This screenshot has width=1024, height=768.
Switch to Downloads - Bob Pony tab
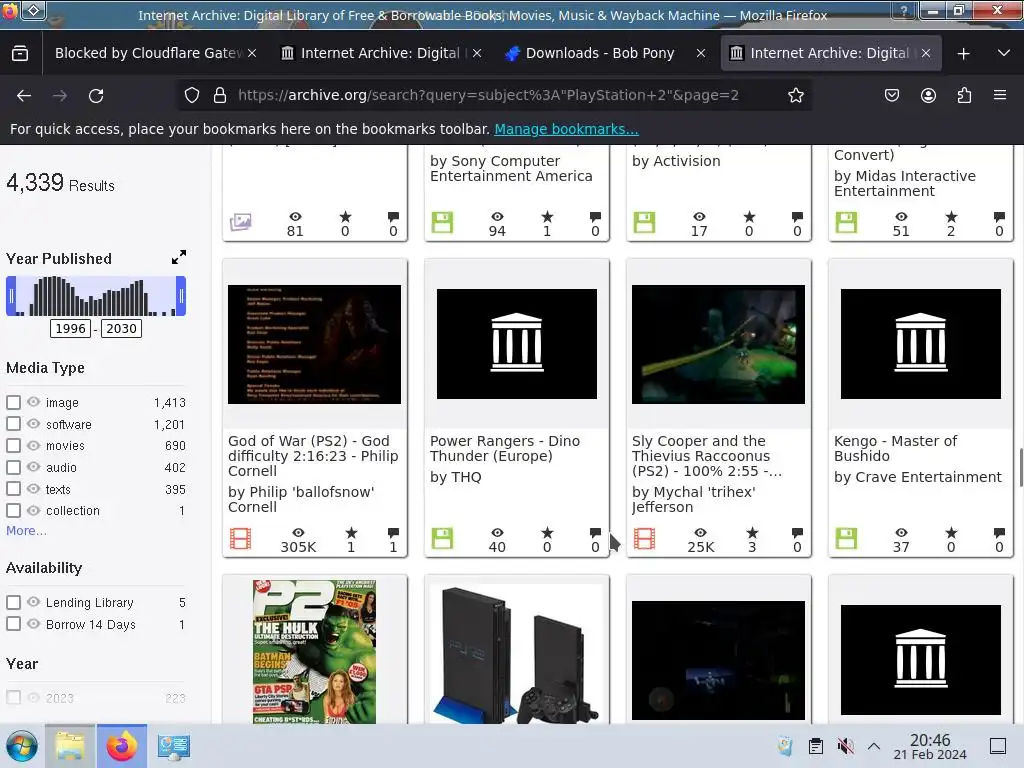click(600, 53)
